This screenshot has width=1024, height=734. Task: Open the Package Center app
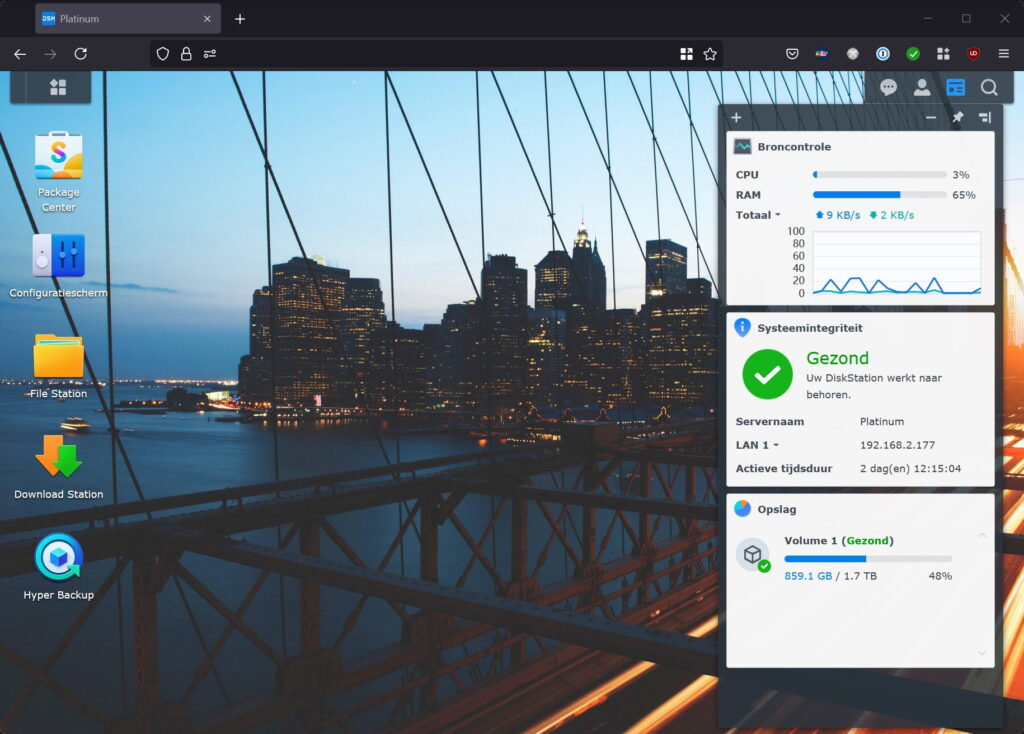58,157
